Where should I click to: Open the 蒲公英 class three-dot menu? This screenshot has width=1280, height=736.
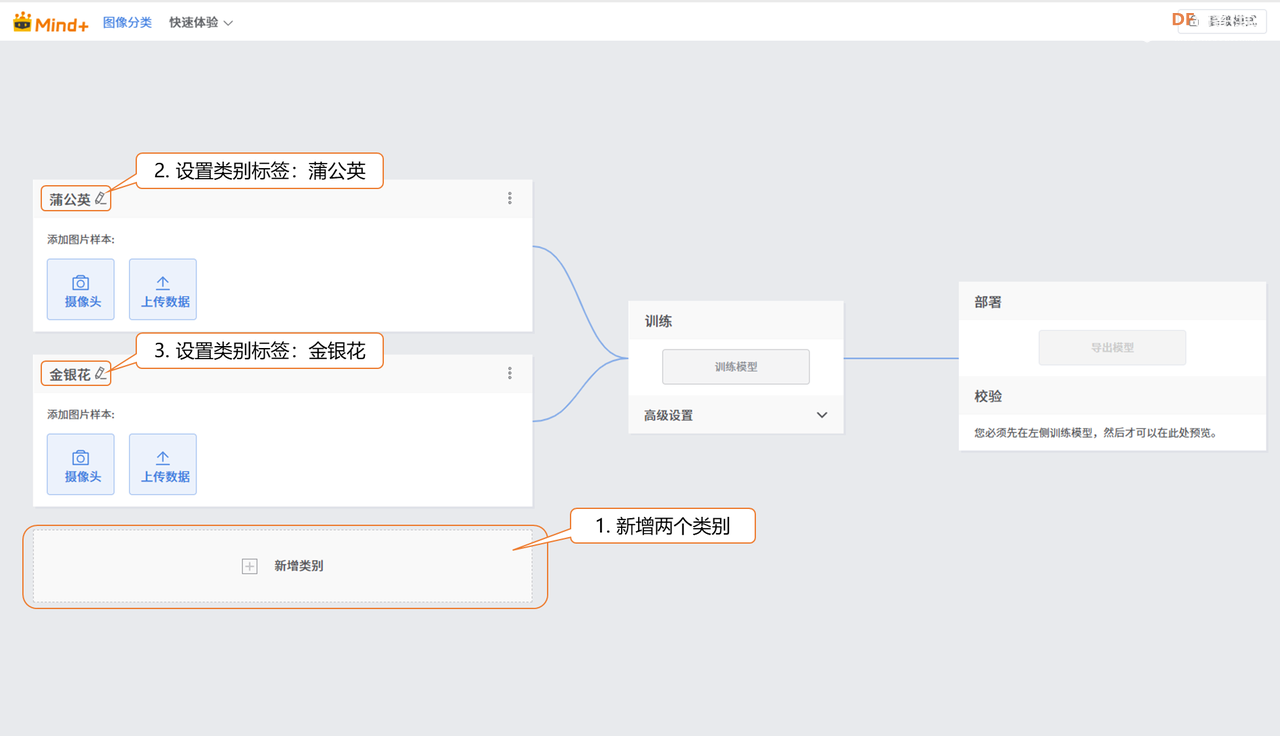click(510, 199)
